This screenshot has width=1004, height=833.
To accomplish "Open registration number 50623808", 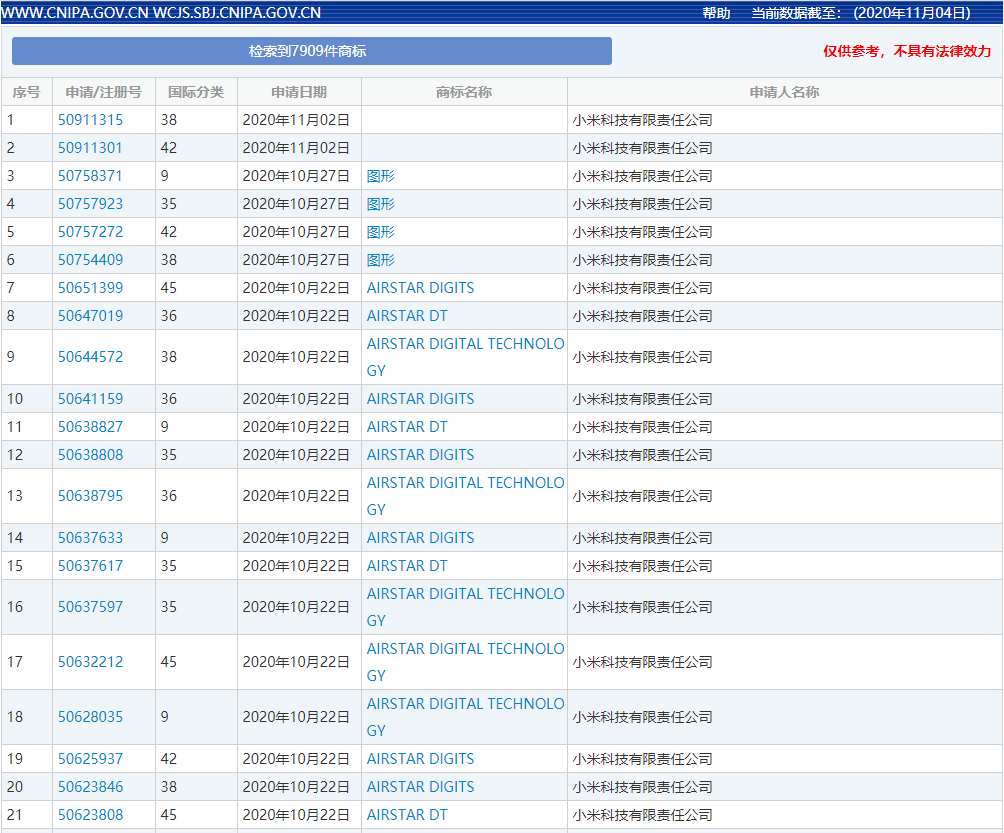I will pos(90,815).
